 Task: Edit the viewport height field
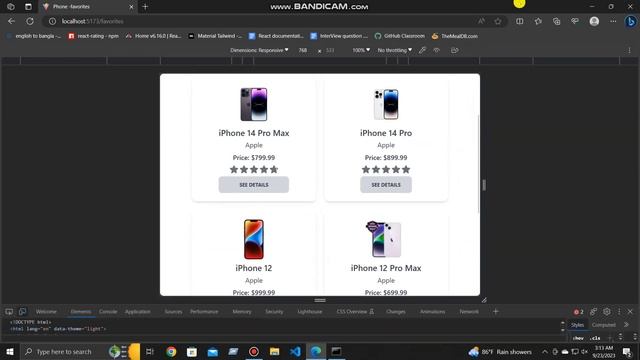coord(330,50)
